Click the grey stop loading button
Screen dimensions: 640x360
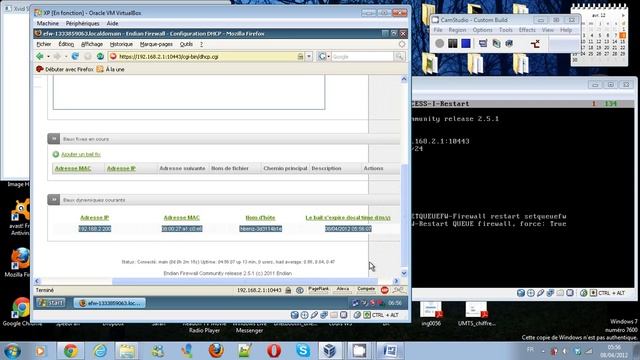[87, 56]
